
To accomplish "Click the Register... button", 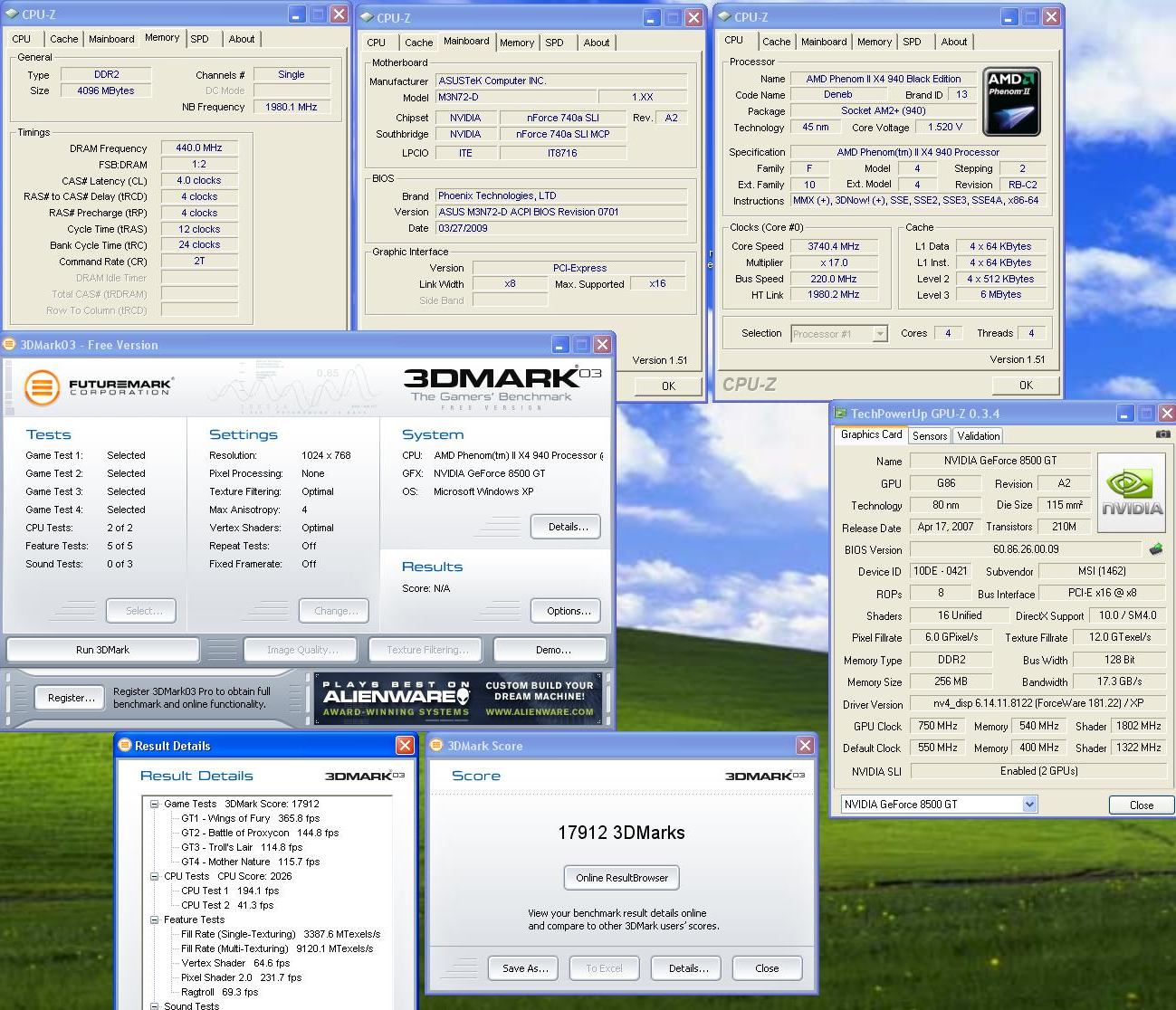I will 71,698.
